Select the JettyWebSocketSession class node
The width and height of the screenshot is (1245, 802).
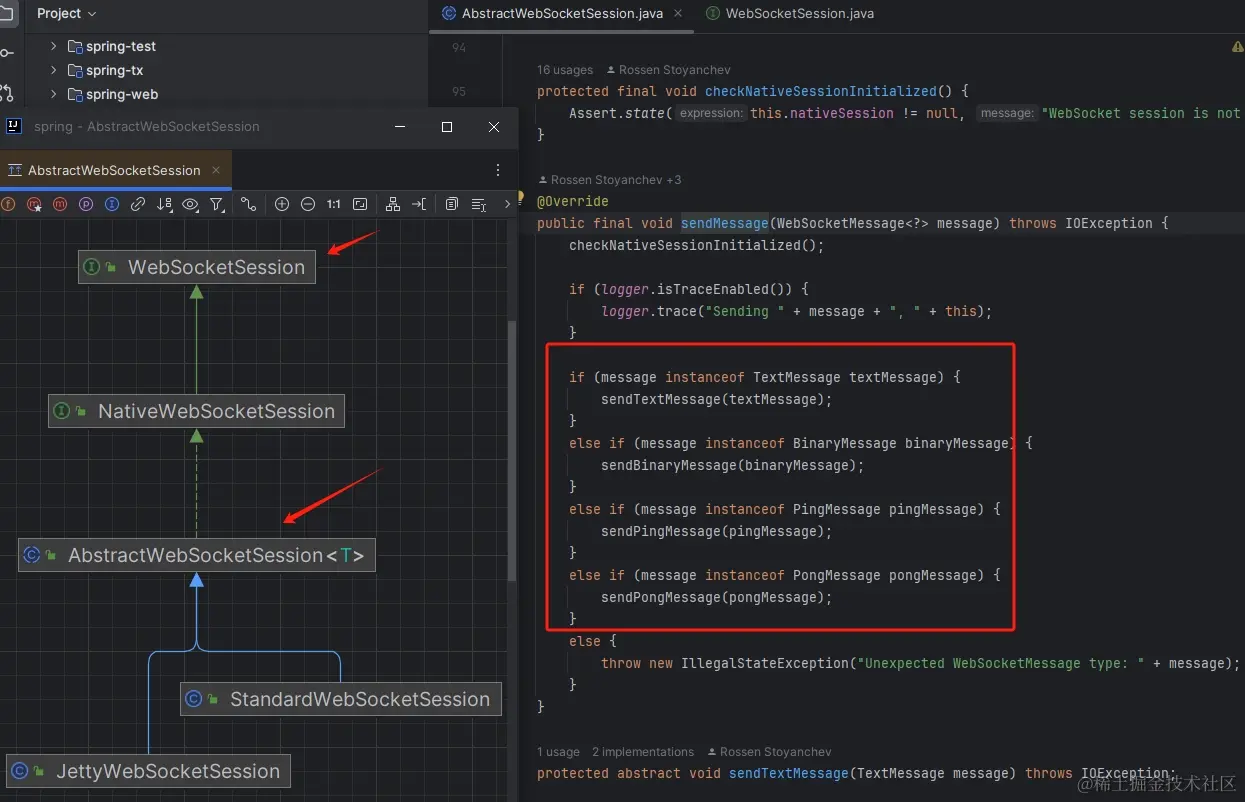point(148,771)
